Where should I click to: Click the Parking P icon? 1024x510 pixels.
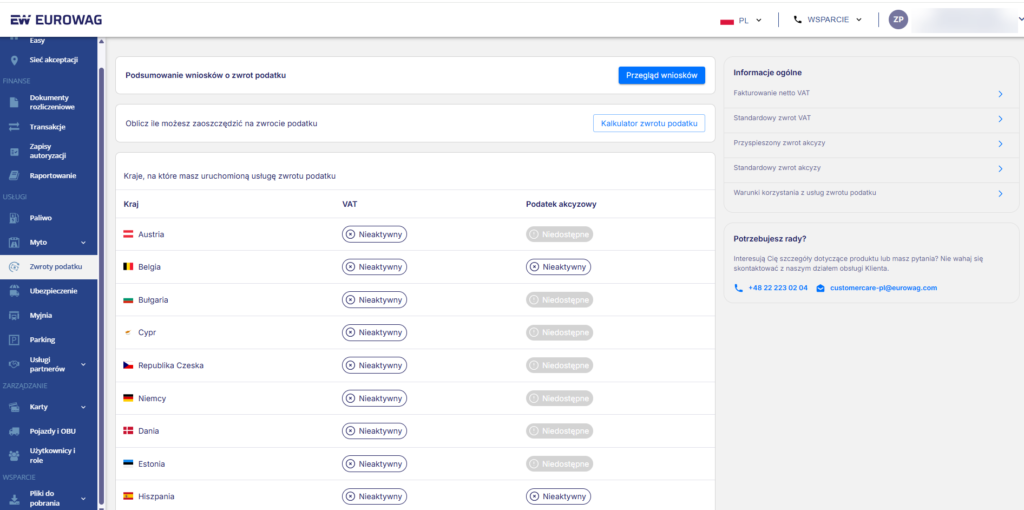tap(14, 340)
